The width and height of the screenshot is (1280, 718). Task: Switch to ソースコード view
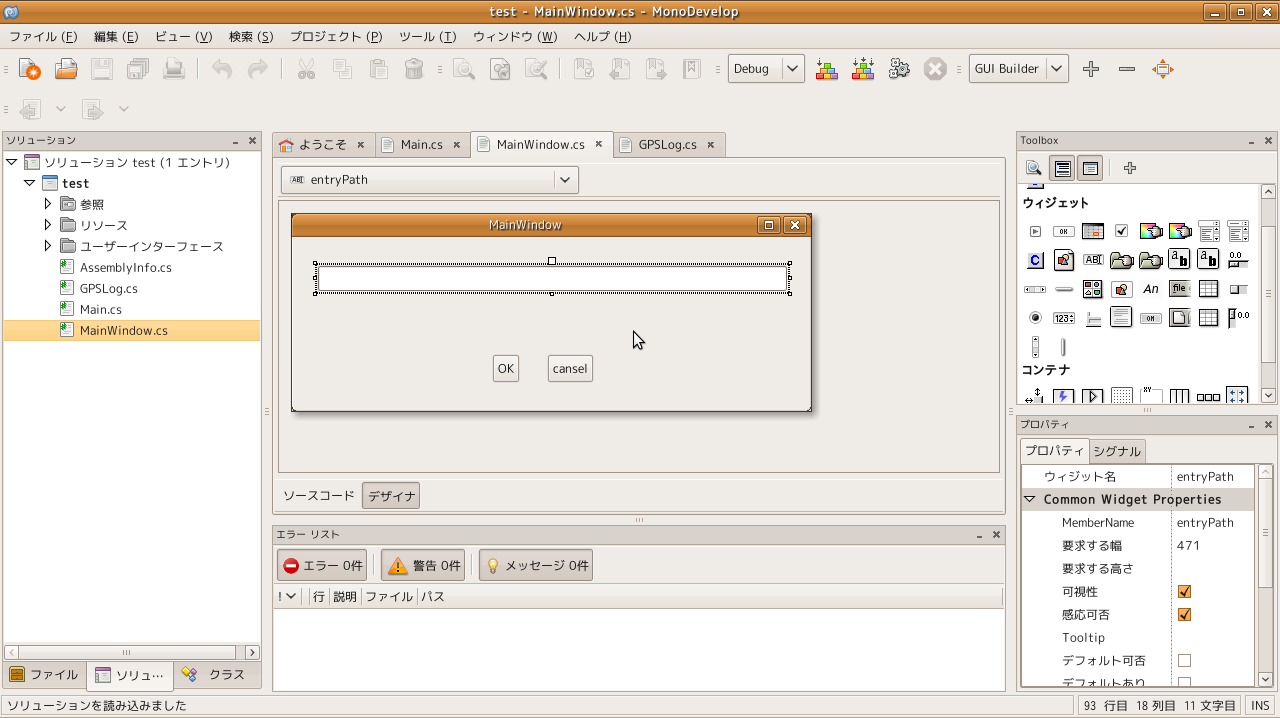319,496
